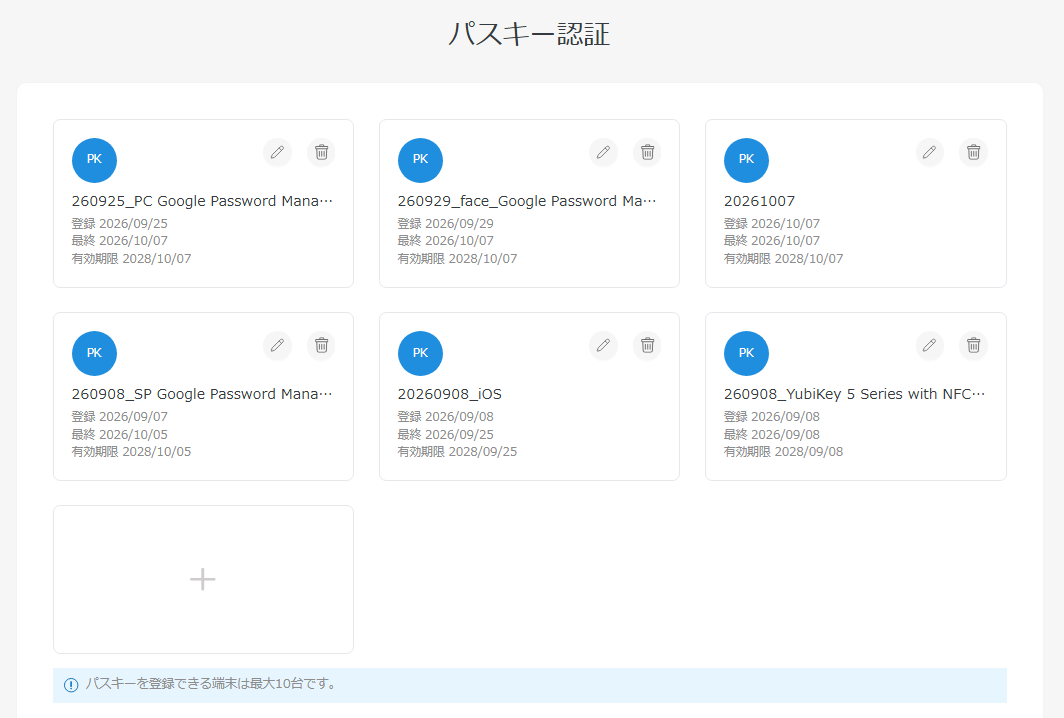
Task: Click the パスキー認証 page heading
Action: pyautogui.click(x=529, y=34)
